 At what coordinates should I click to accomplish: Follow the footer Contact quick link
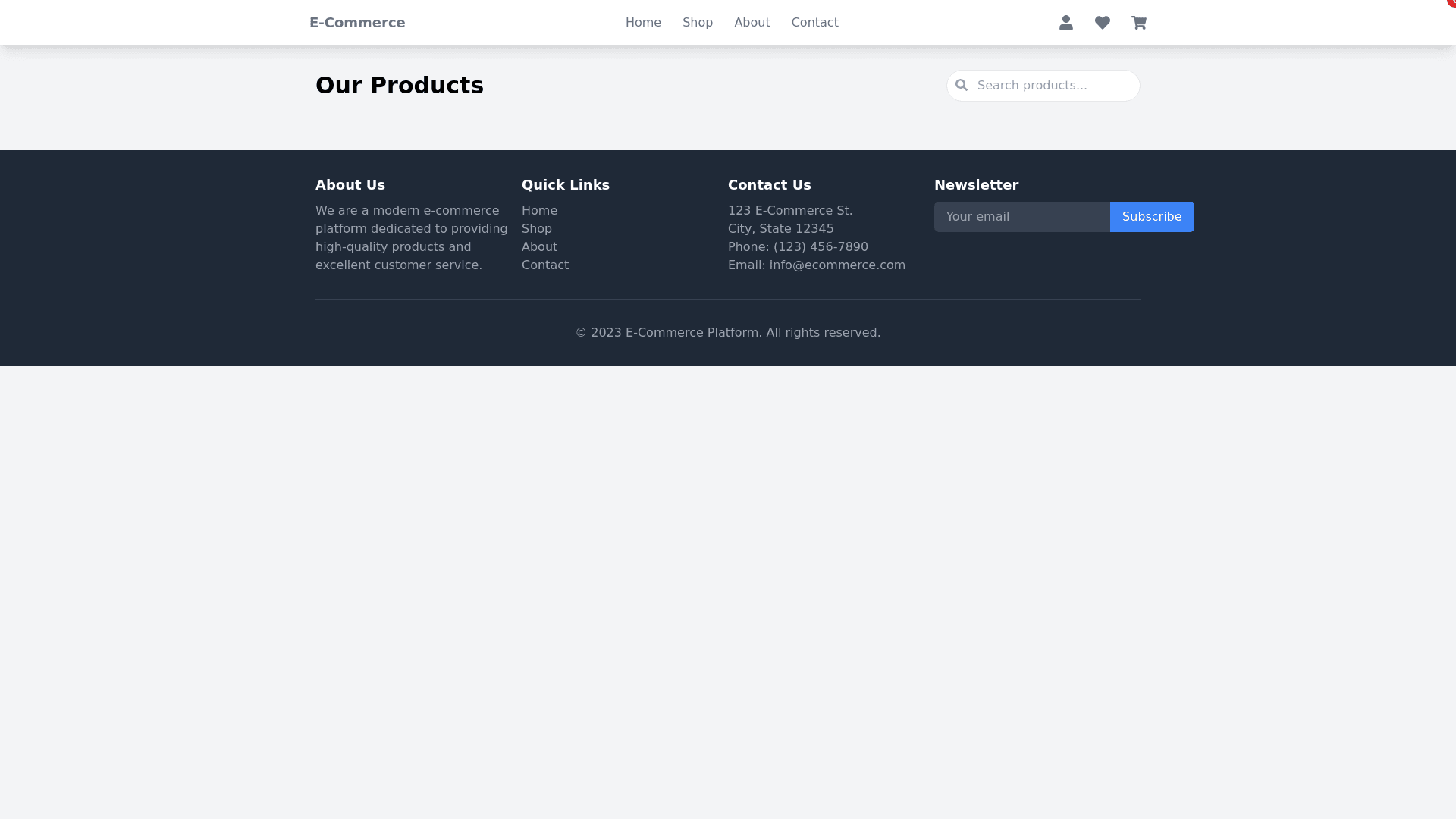click(x=545, y=265)
